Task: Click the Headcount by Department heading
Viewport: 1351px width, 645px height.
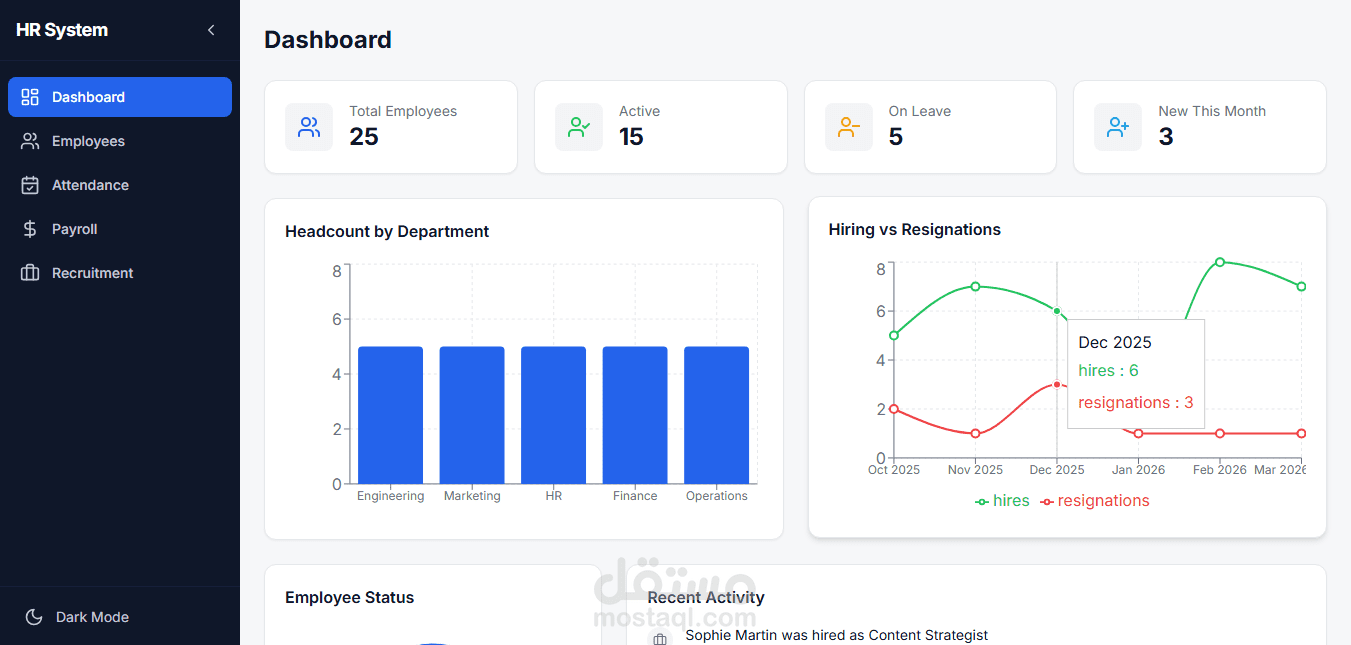Action: point(387,231)
